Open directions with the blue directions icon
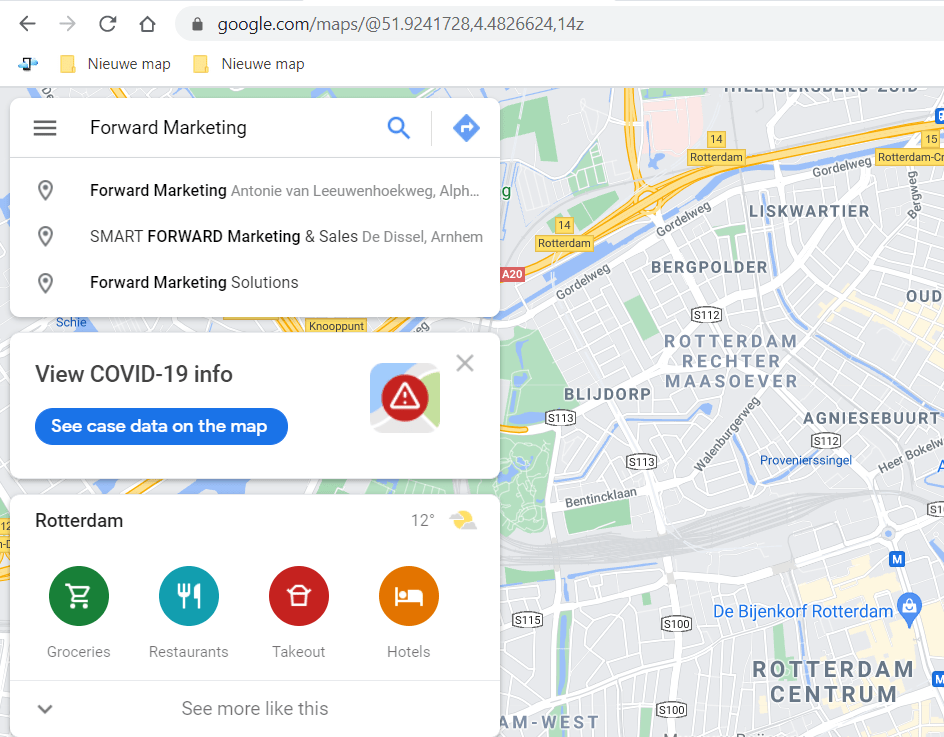Viewport: 944px width, 737px height. click(x=466, y=127)
